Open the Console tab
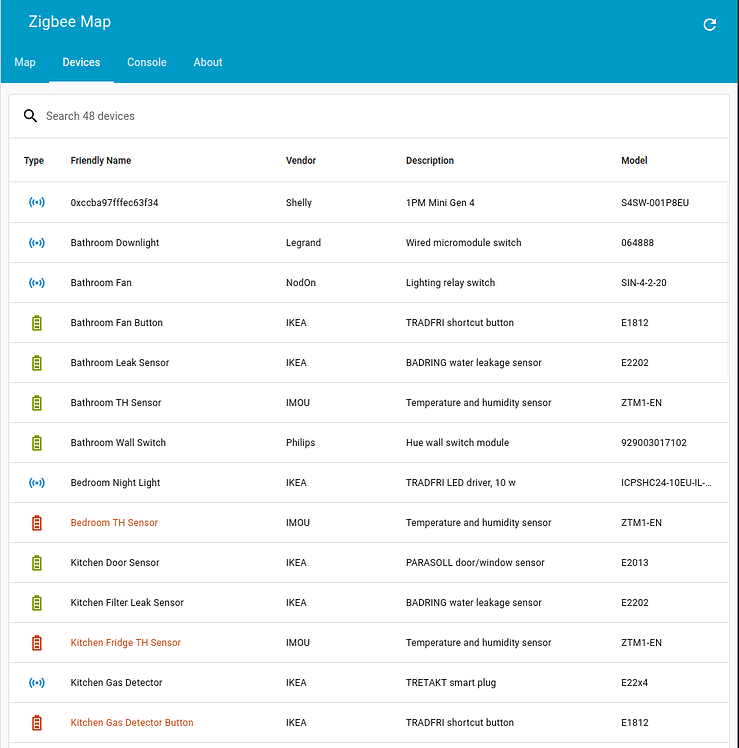This screenshot has width=739, height=748. pyautogui.click(x=146, y=62)
